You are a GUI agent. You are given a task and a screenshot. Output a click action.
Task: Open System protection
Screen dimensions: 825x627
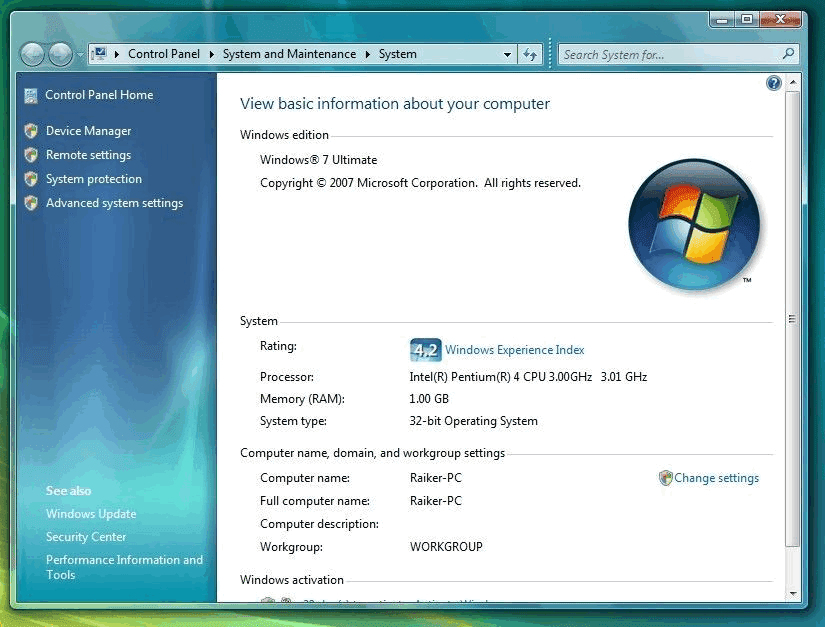94,179
